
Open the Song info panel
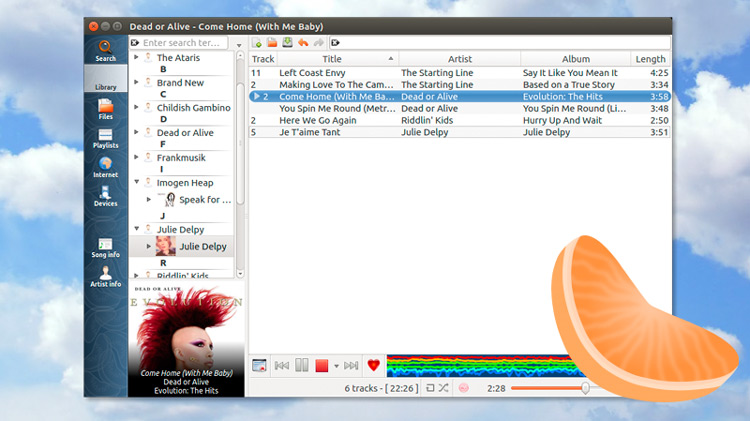pos(105,248)
